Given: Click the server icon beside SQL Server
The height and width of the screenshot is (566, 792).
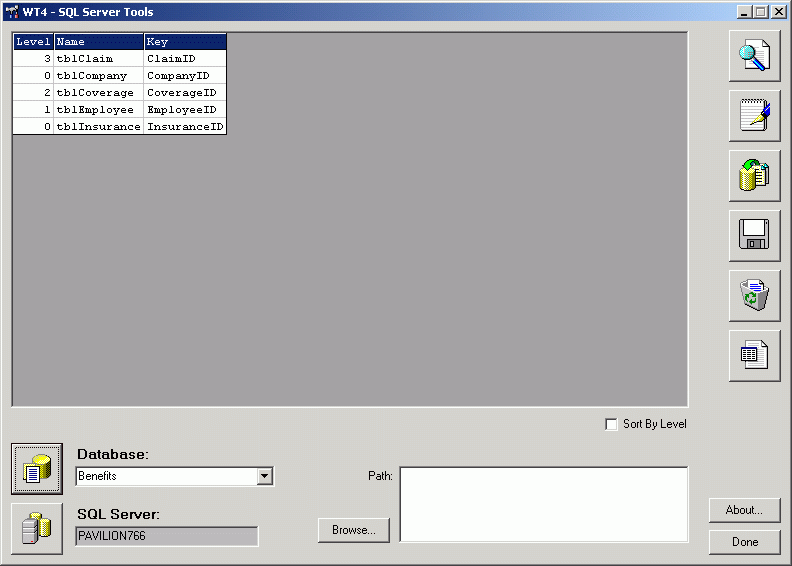Looking at the screenshot, I should click(x=37, y=529).
